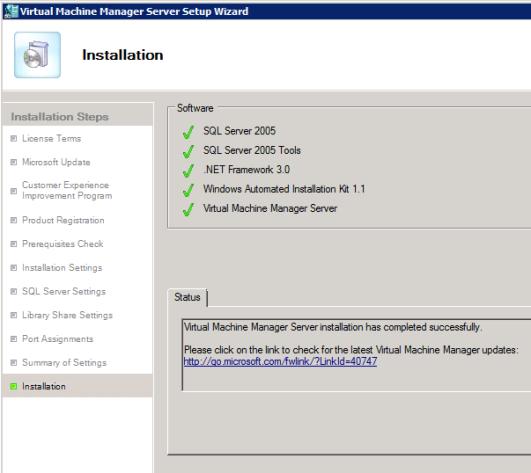Click checkmark for Windows Automated Installation Kit 1.1

click(188, 190)
